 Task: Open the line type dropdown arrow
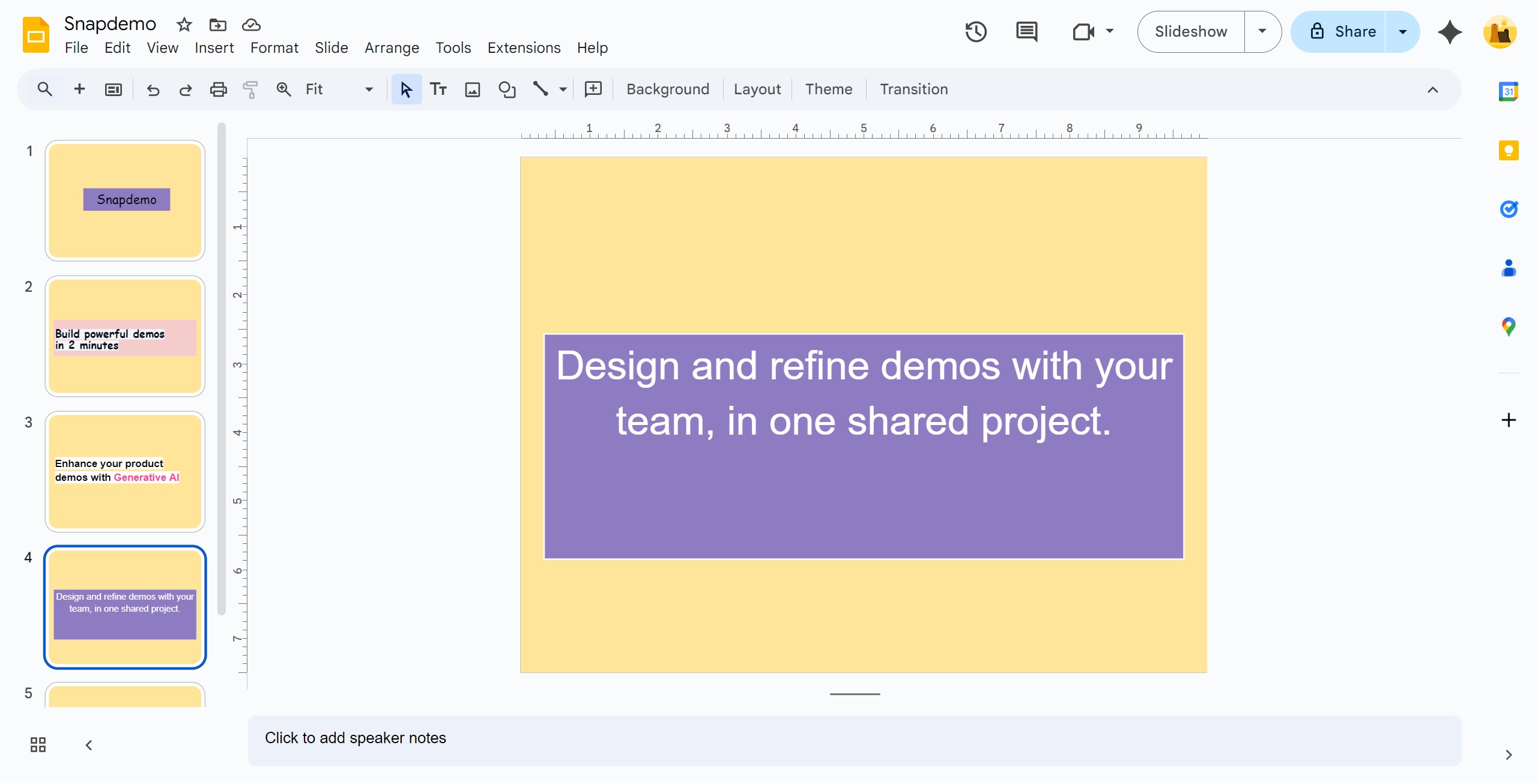(563, 89)
